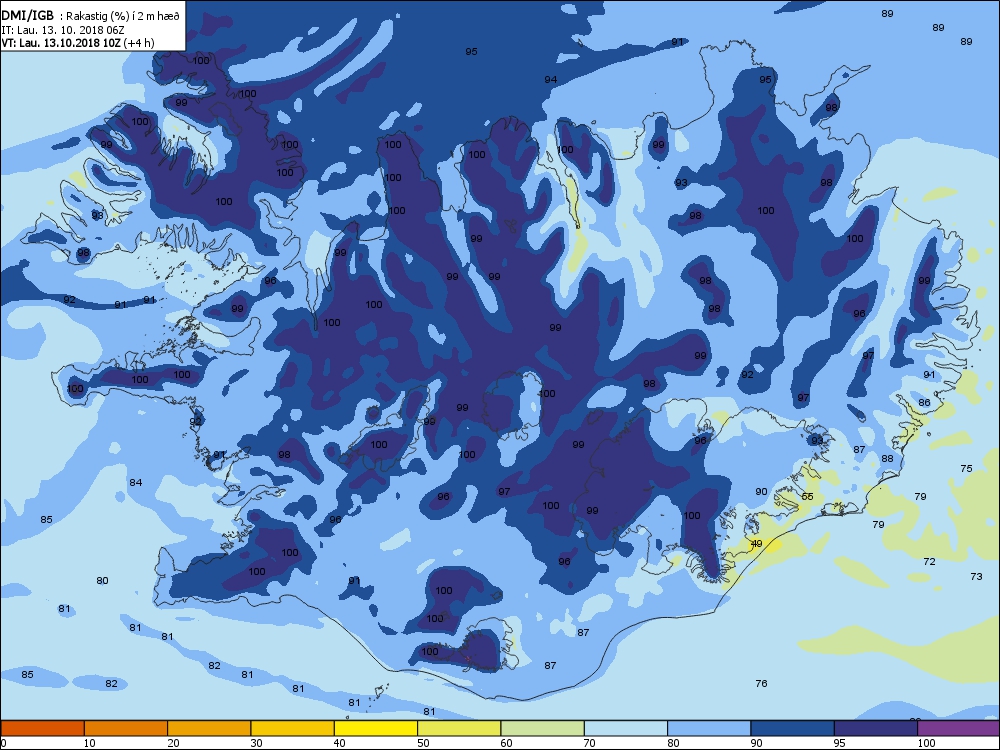
Task: Click the '49' humidity value on the map
Action: click(x=756, y=544)
